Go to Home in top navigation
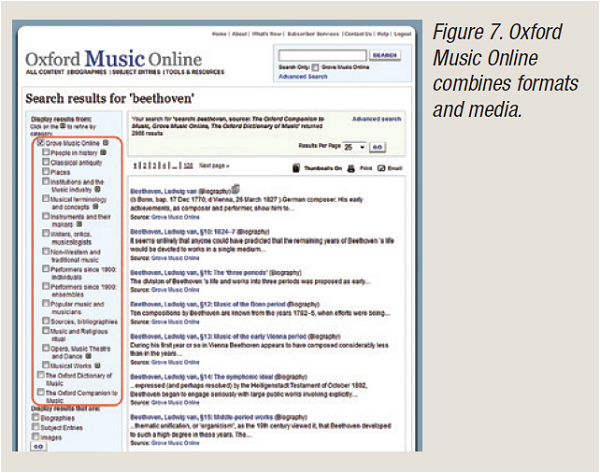This screenshot has width=600, height=473. [x=219, y=34]
